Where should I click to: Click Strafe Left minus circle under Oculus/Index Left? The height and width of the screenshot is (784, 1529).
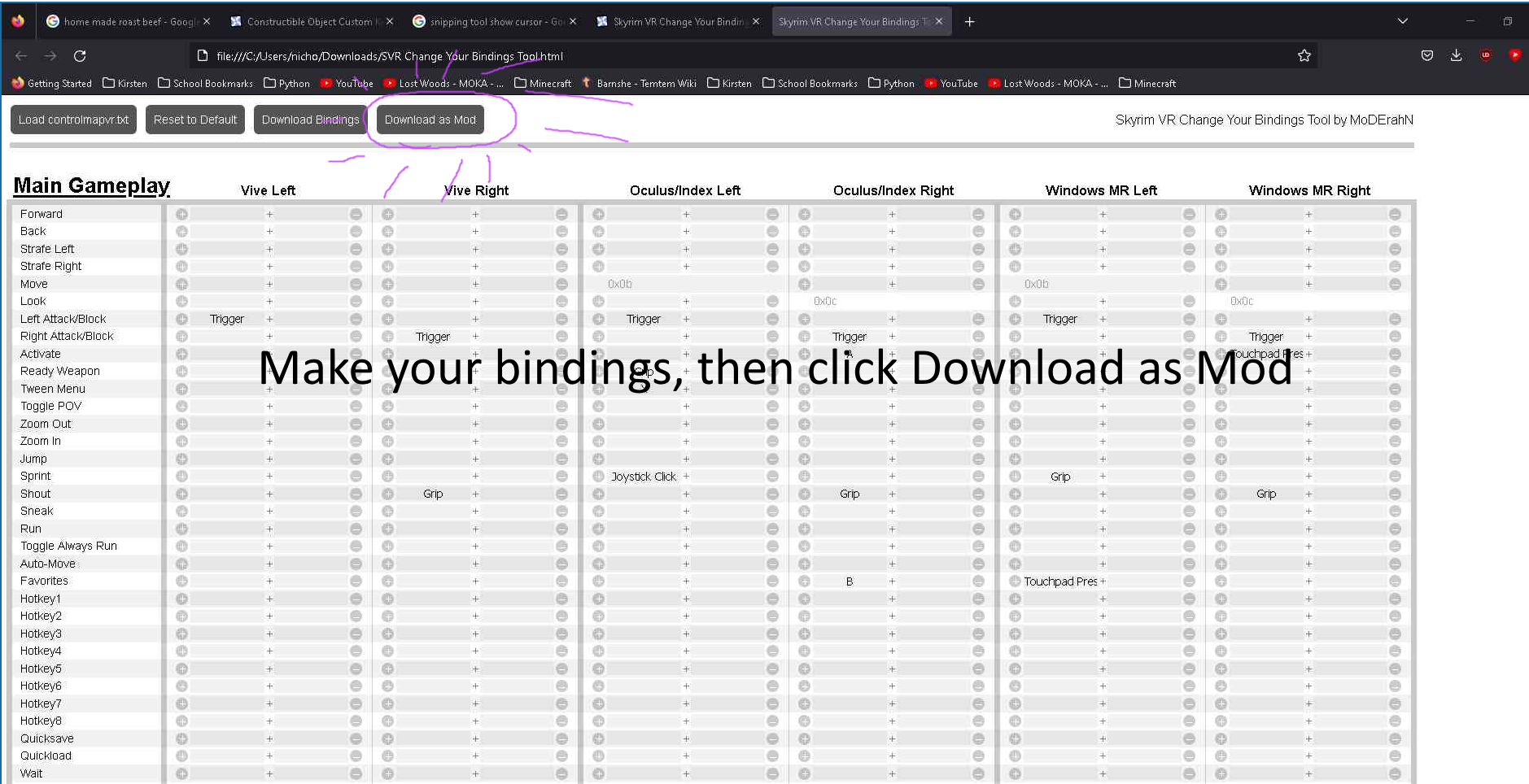point(772,249)
